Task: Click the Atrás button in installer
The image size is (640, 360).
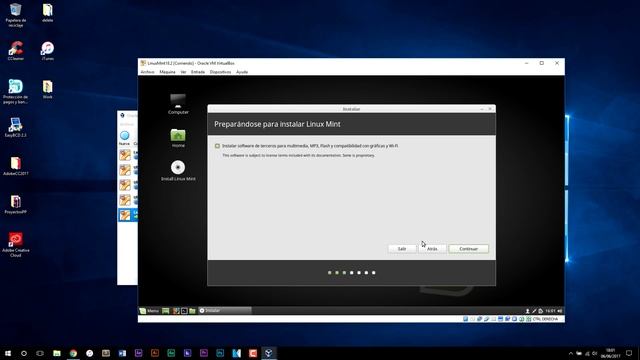Action: pos(432,249)
